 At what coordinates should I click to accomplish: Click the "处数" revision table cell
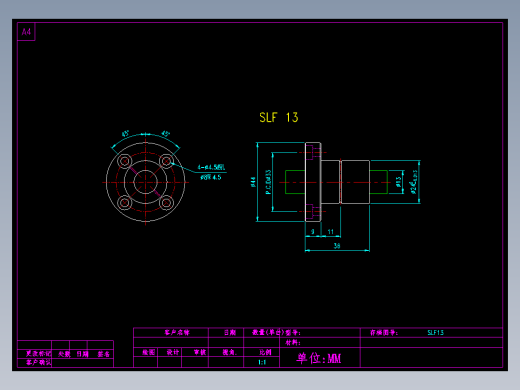(64, 354)
